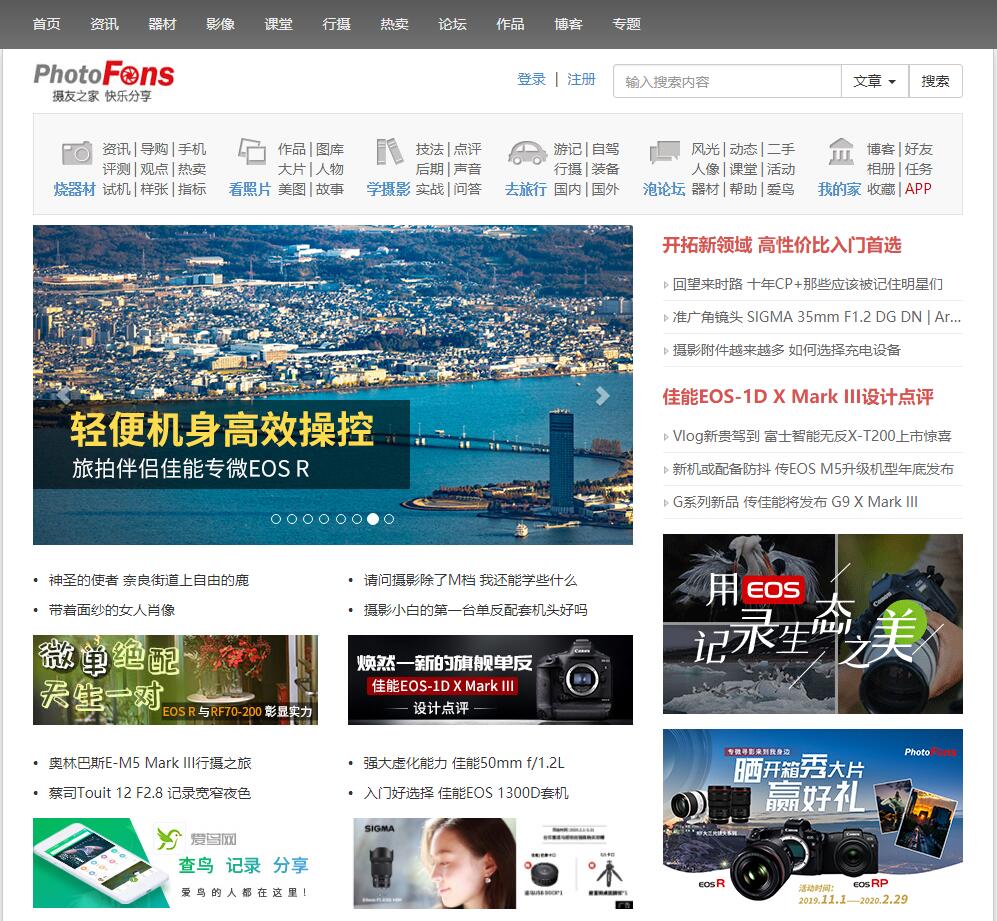Click the 注册 register link
Image resolution: width=997 pixels, height=921 pixels.
click(x=581, y=80)
